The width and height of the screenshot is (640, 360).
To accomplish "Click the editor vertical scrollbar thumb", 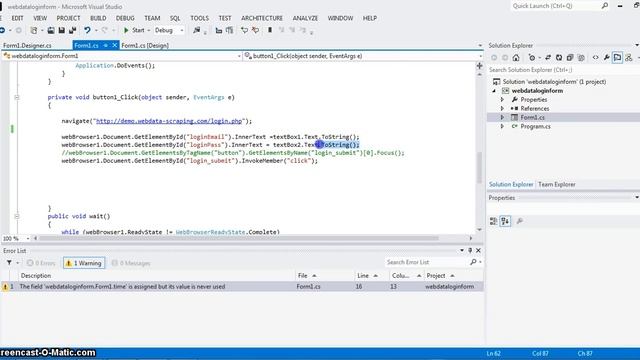I will click(x=480, y=167).
